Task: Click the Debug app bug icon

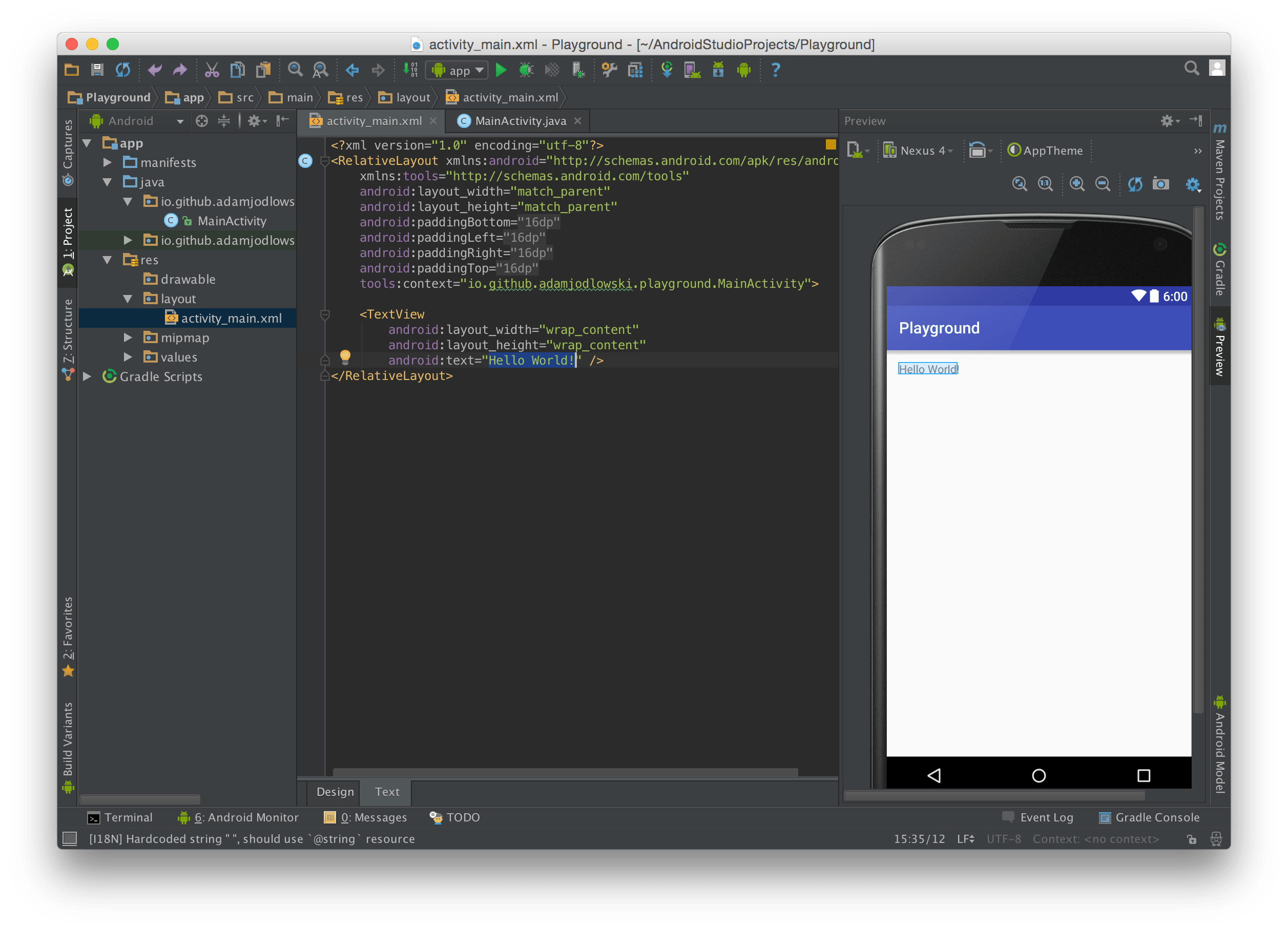Action: (526, 70)
